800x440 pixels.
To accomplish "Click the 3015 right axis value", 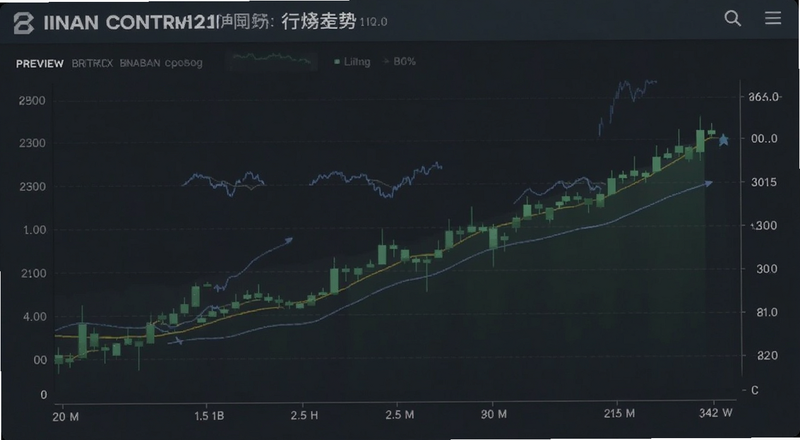I will tap(765, 182).
